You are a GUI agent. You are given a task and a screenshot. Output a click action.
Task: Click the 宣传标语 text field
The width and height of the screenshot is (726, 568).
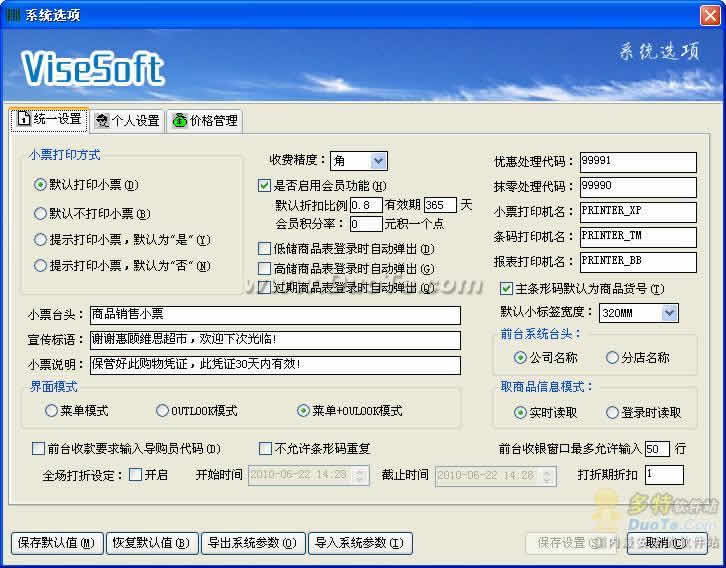(x=275, y=340)
